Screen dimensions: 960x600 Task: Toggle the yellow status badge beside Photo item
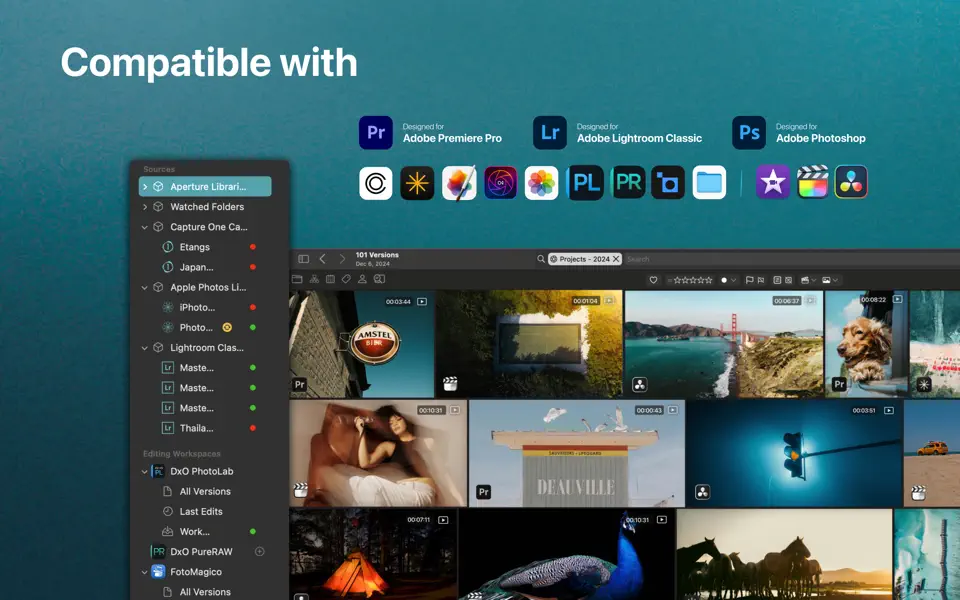(227, 327)
